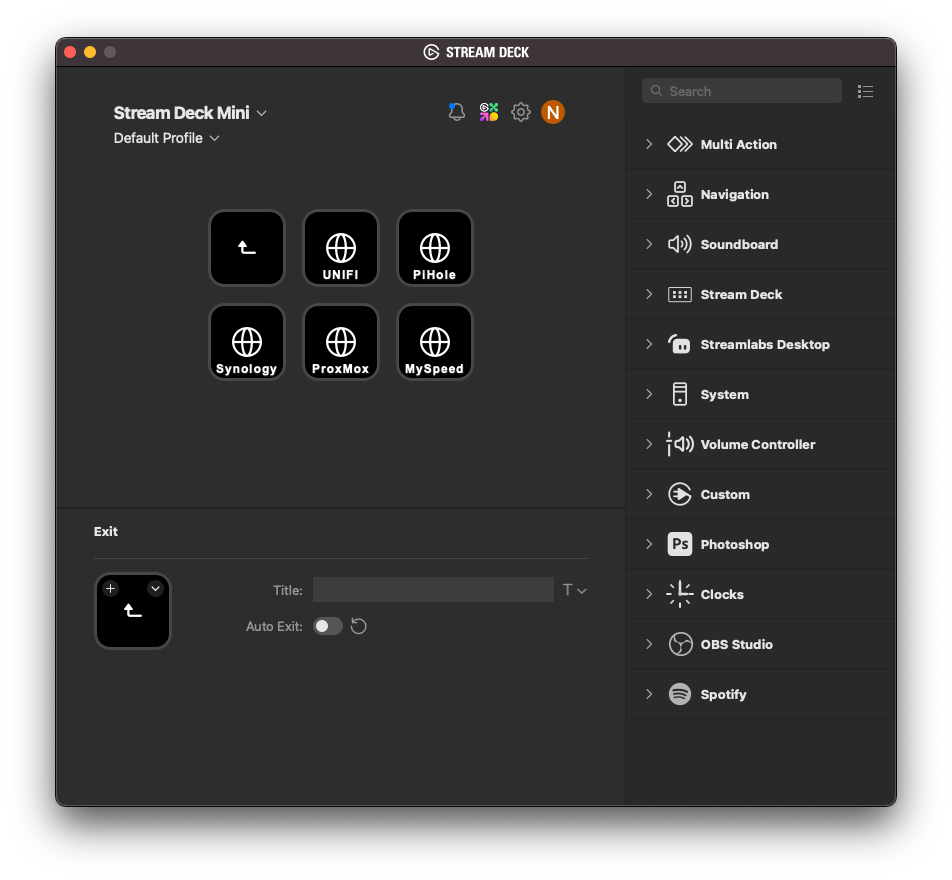Expand the Stream Deck chevron
This screenshot has height=880, width=952.
pos(649,295)
